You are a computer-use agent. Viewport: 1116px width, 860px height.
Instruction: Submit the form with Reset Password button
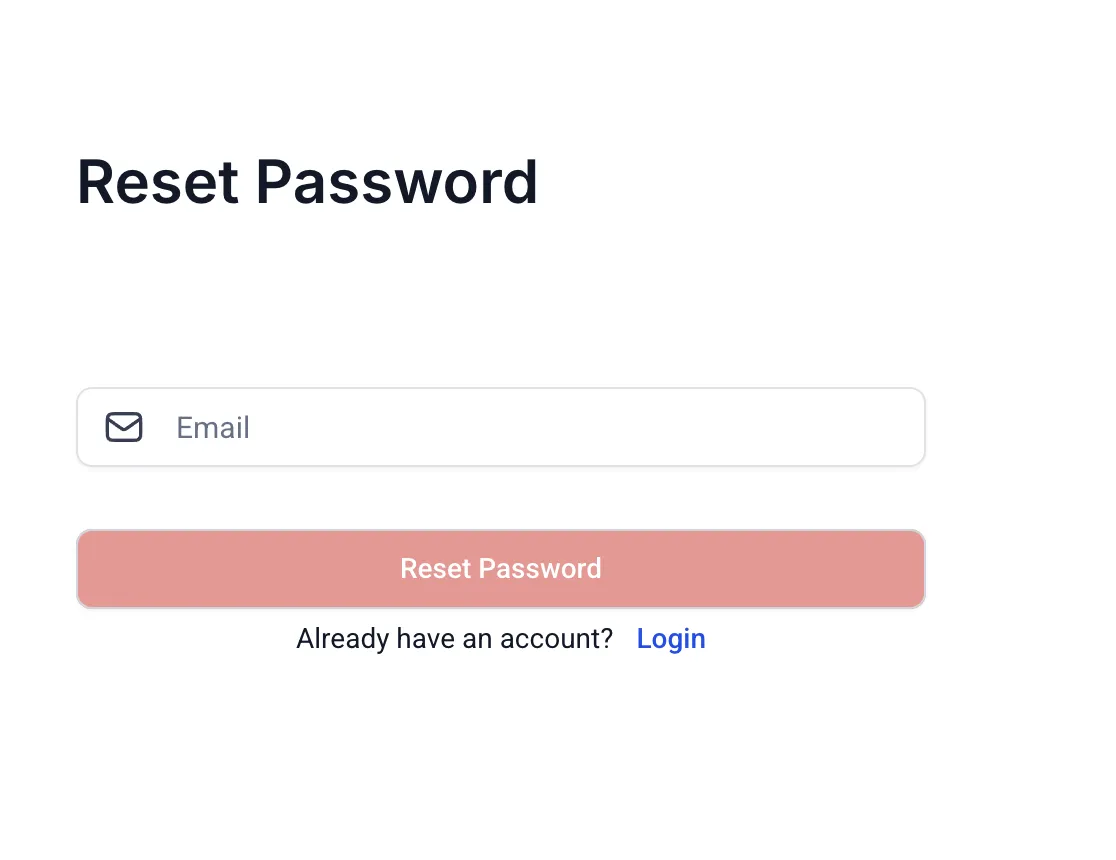tap(500, 569)
